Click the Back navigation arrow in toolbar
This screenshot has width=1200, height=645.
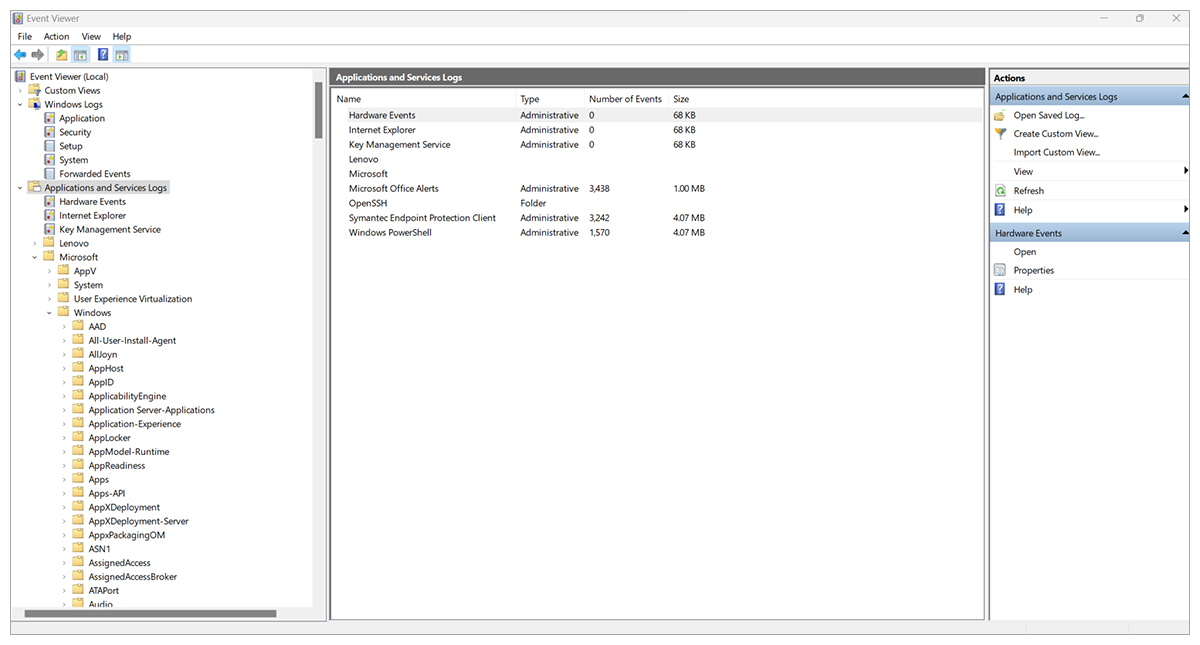pyautogui.click(x=19, y=54)
